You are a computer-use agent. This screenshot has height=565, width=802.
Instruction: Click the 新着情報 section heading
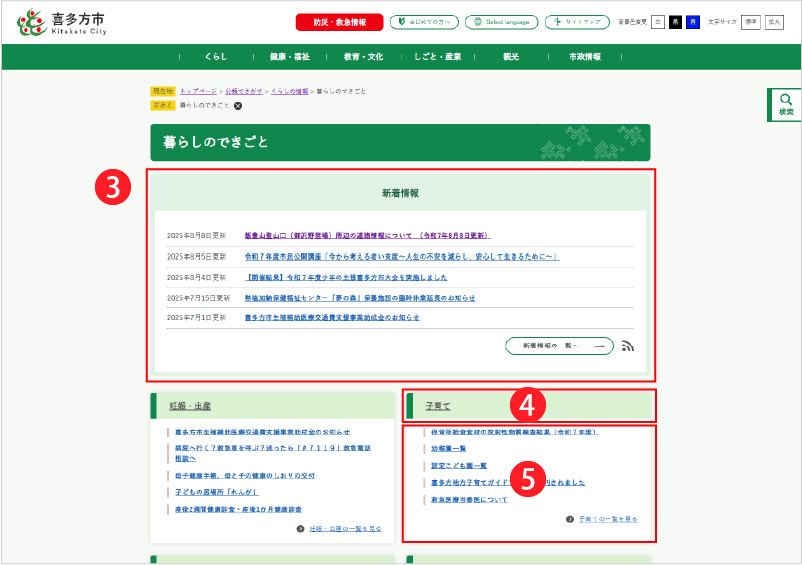[x=400, y=193]
